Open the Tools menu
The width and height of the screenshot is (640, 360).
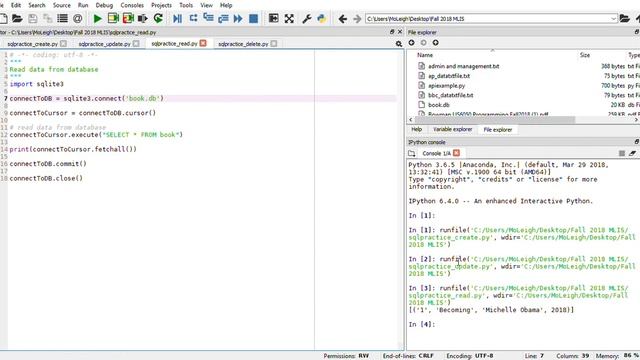(186, 5)
